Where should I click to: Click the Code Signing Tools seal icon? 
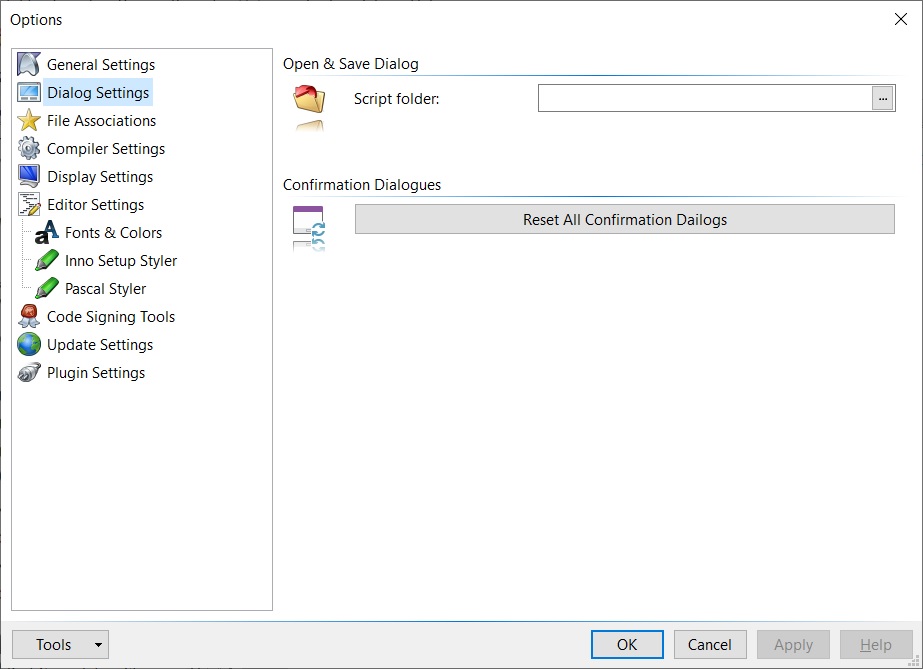pyautogui.click(x=28, y=316)
